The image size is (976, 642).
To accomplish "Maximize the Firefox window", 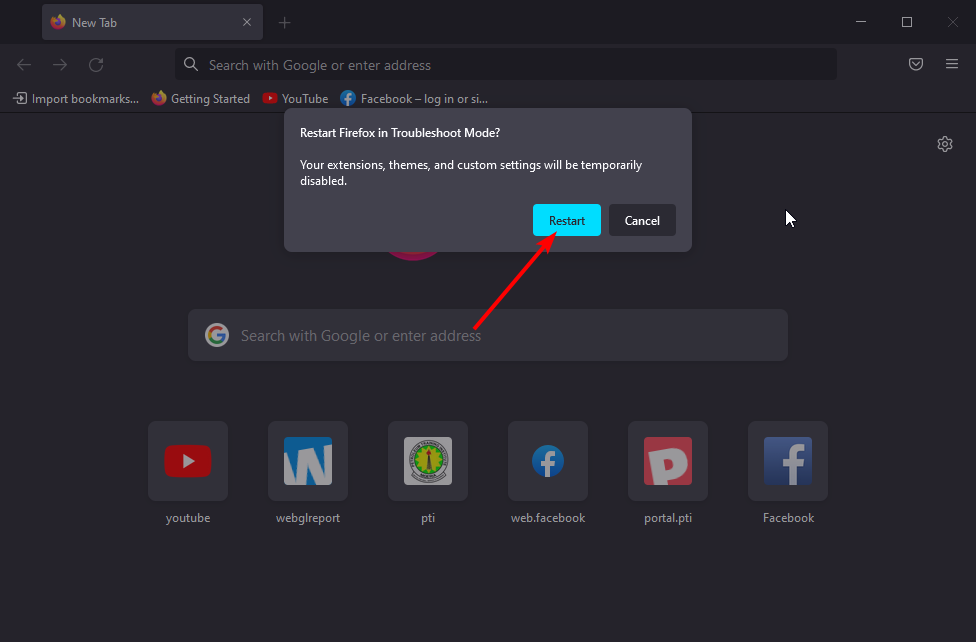I will click(x=907, y=22).
